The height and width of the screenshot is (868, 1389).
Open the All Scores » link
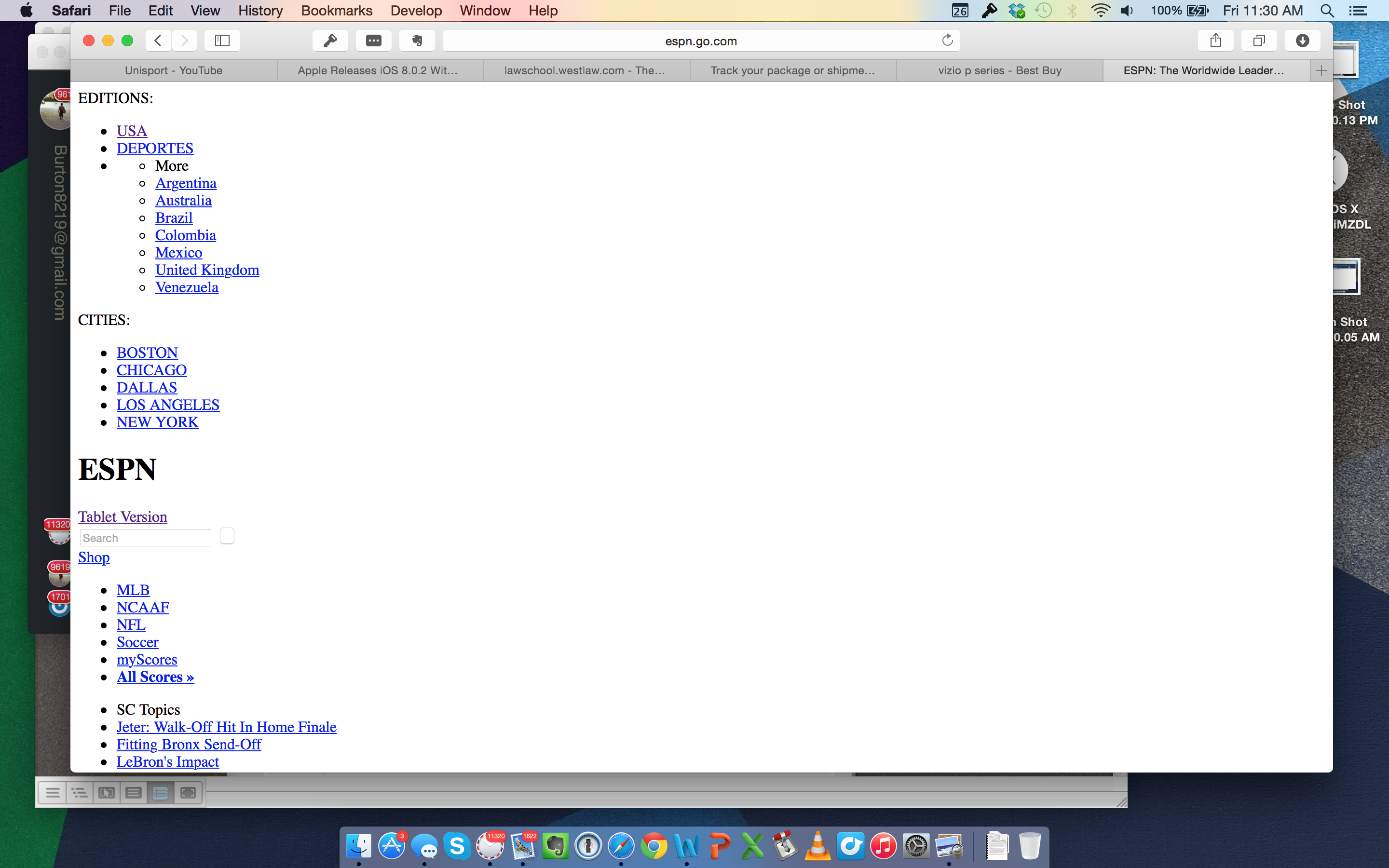(155, 677)
